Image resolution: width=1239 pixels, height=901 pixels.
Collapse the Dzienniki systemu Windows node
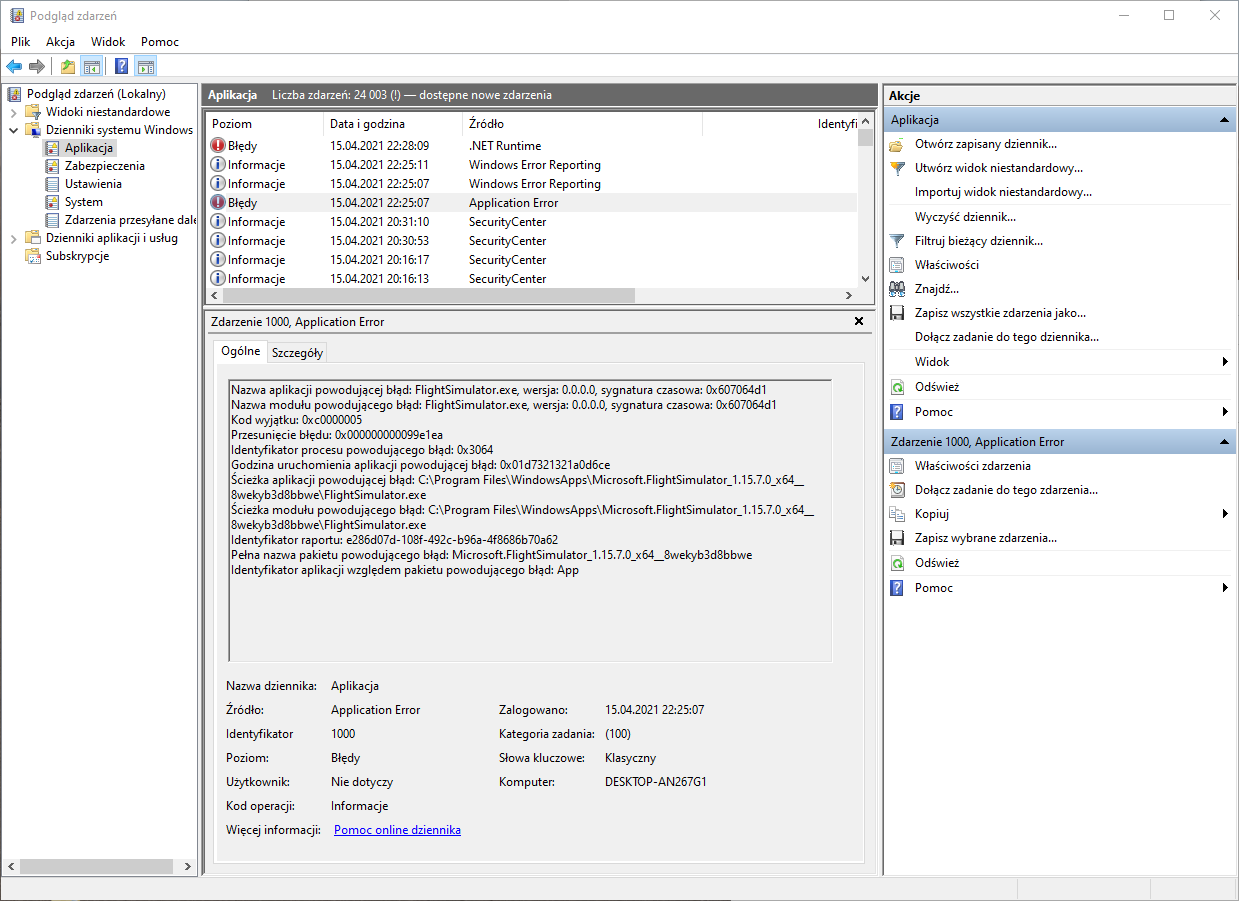(x=14, y=130)
